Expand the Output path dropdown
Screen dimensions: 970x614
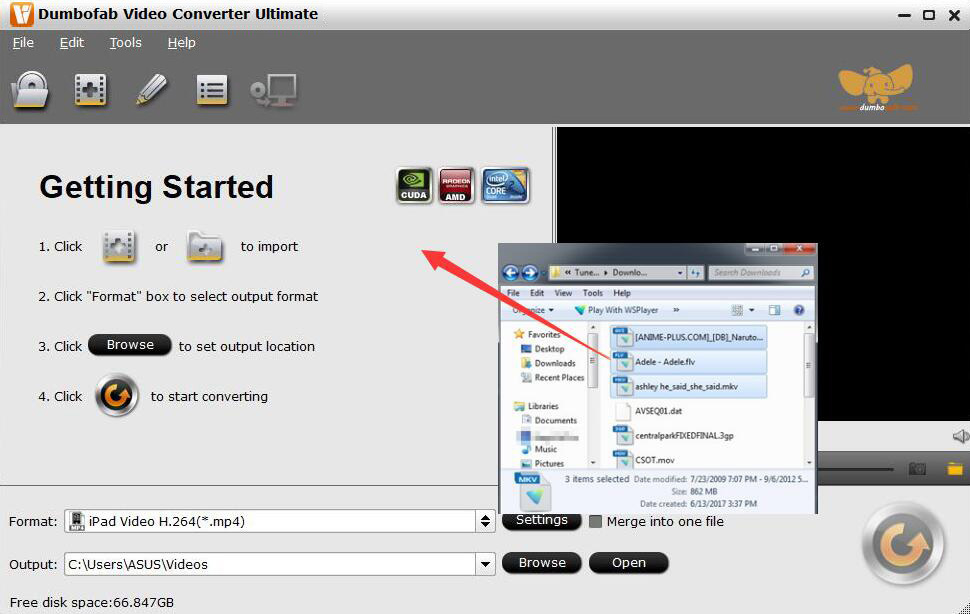(x=486, y=564)
